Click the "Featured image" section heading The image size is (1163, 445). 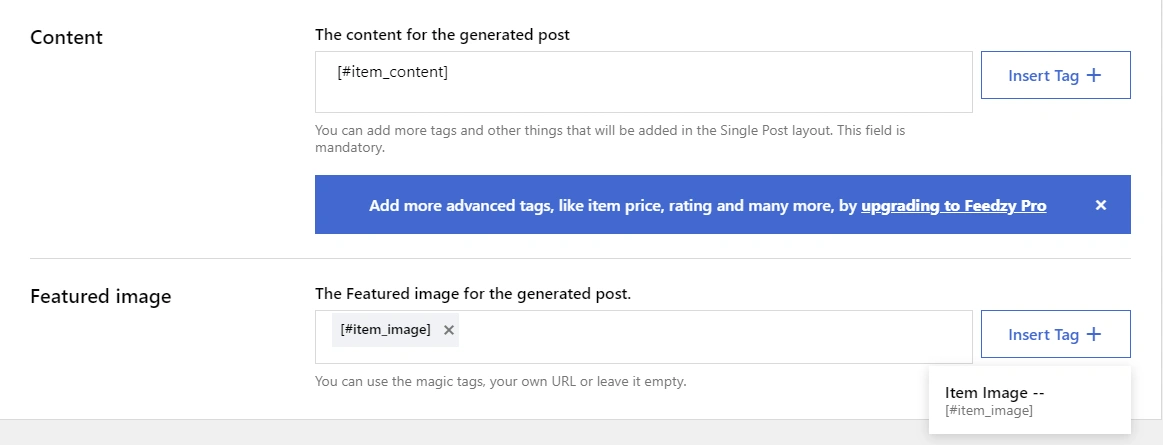[100, 297]
